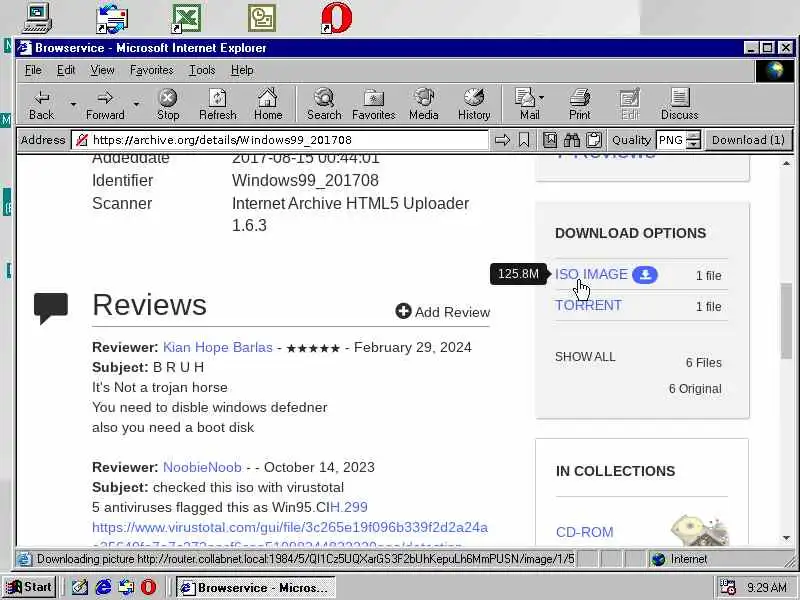
Task: Click the Go arrow beside address bar
Action: click(x=502, y=140)
